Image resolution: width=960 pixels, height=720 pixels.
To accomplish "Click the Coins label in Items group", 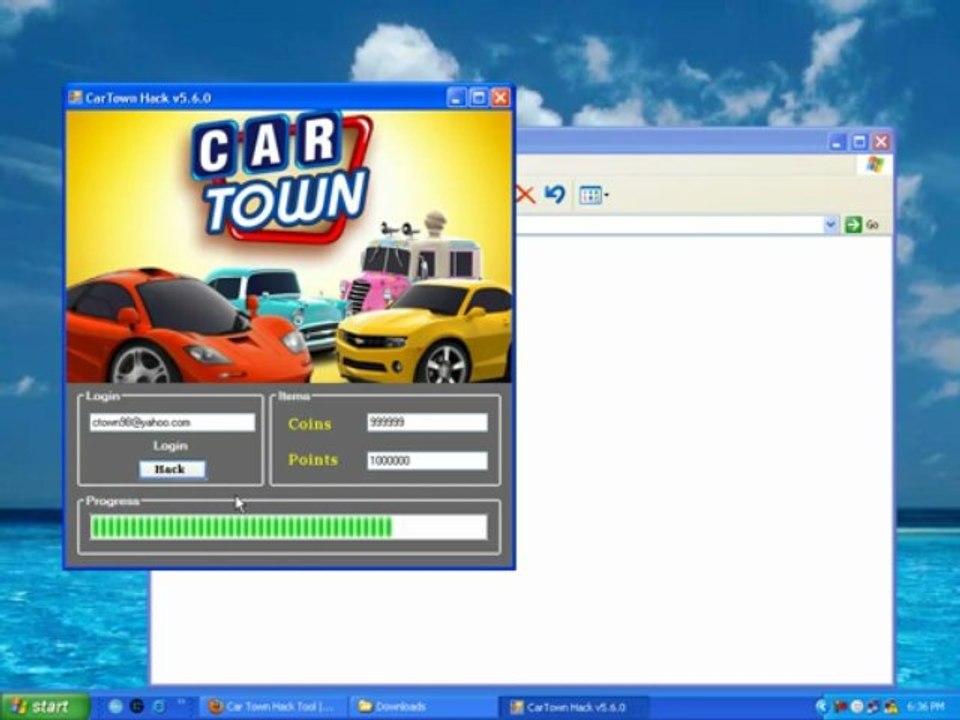I will pos(310,424).
